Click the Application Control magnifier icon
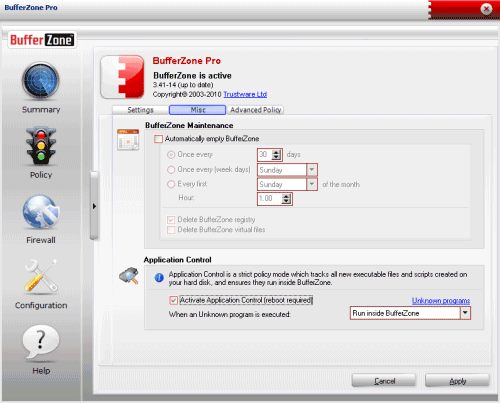The height and width of the screenshot is (403, 500). tap(129, 275)
